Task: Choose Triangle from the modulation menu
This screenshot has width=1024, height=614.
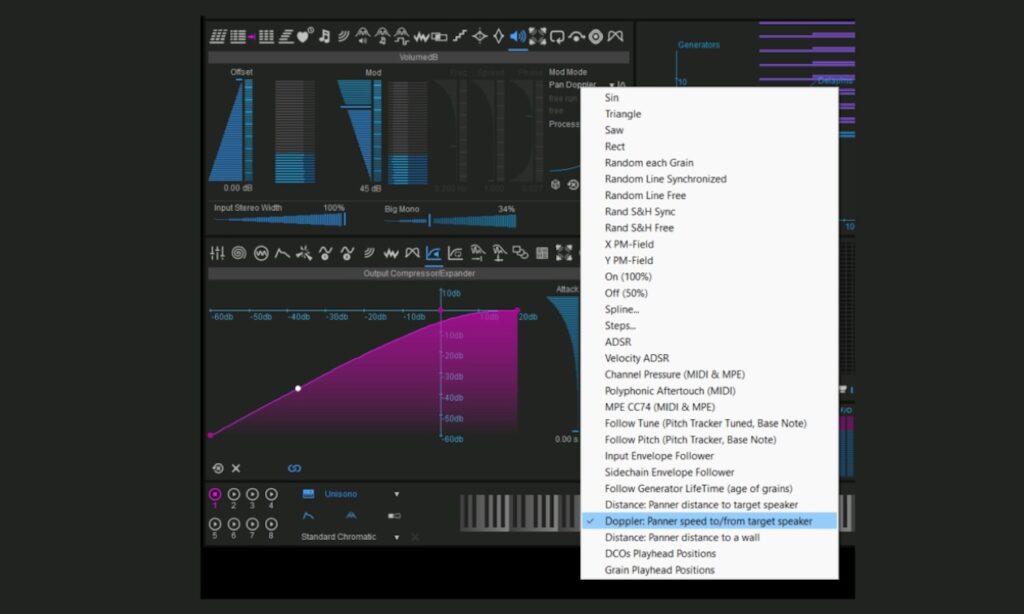Action: tap(623, 114)
